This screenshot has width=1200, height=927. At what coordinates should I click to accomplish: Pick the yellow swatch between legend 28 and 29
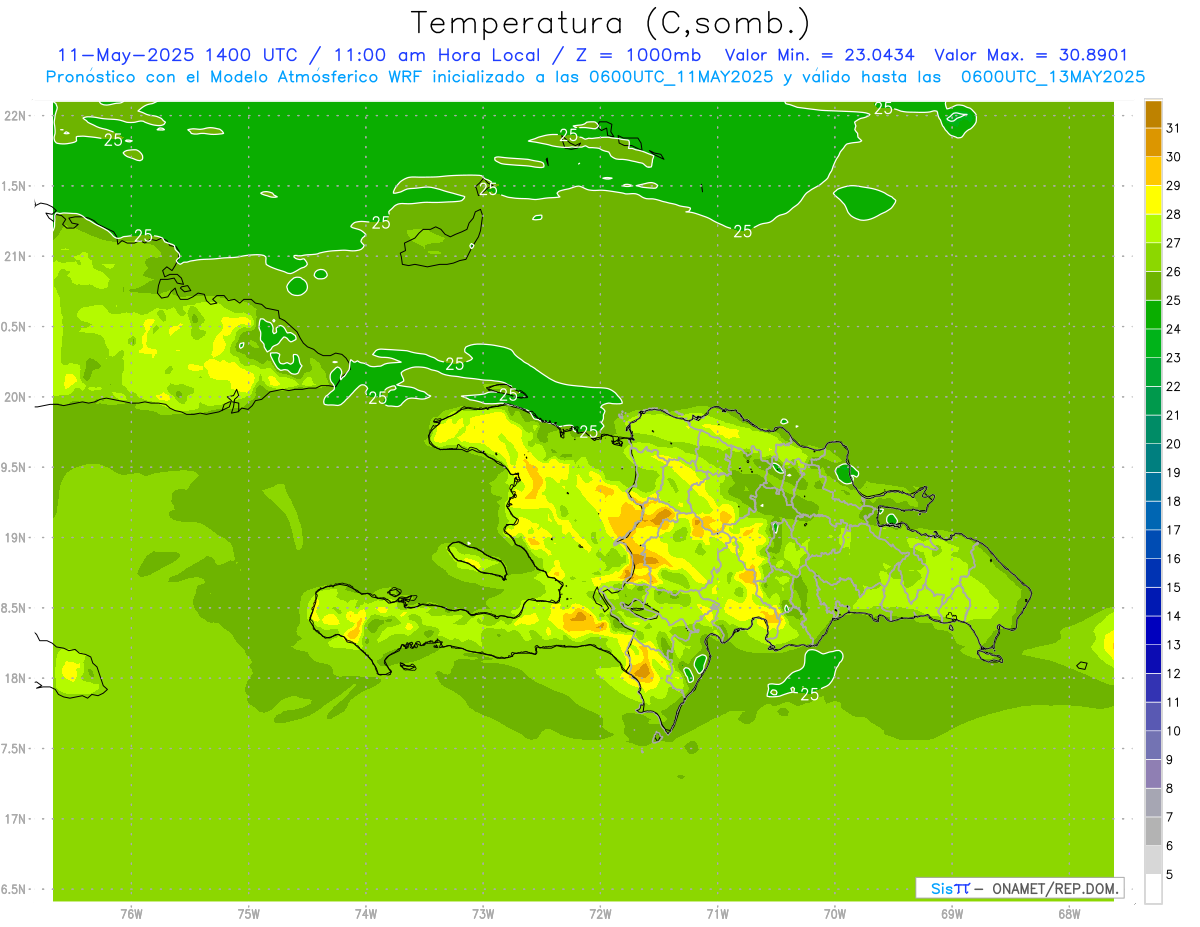point(1153,200)
